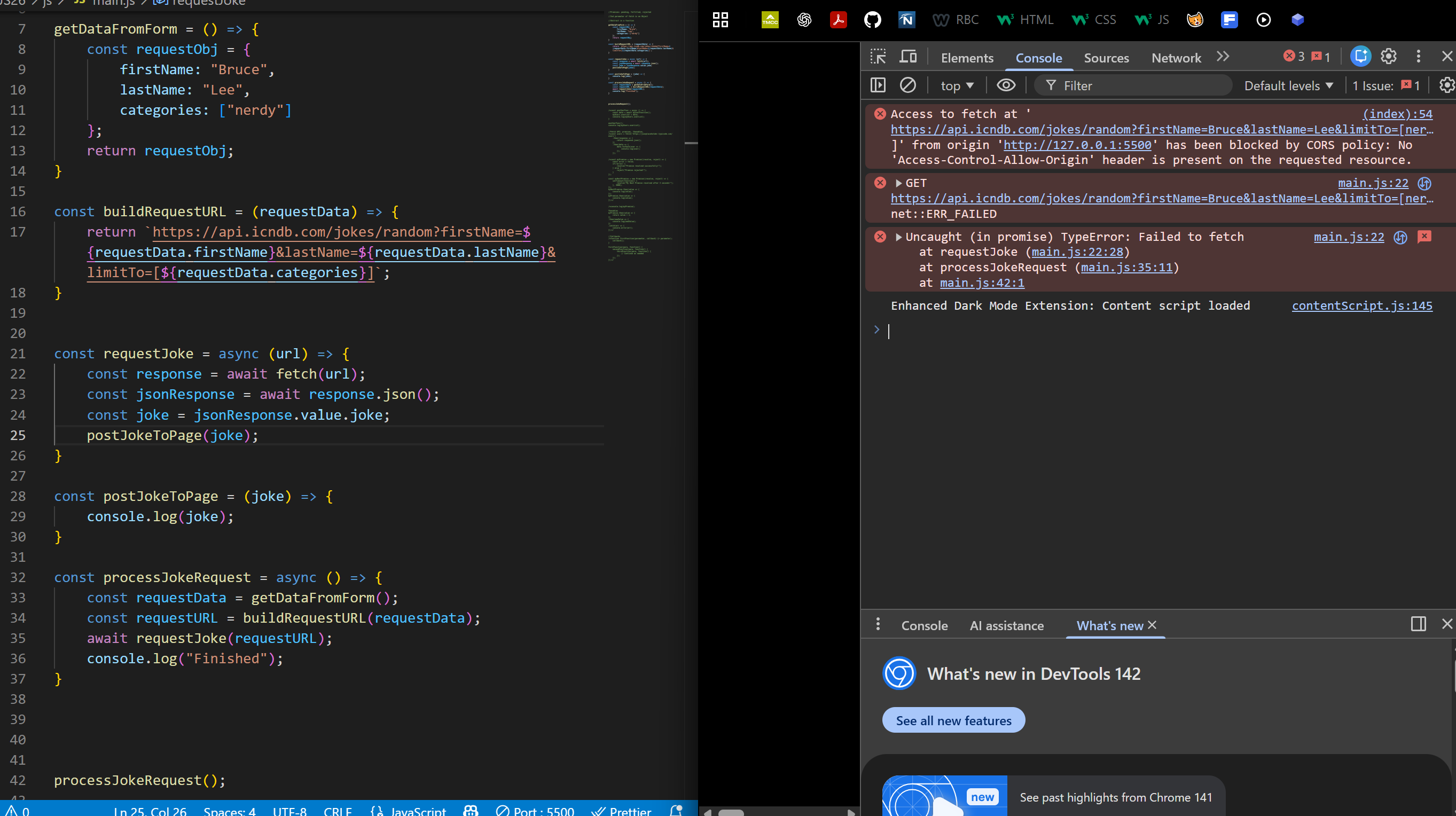Open the apps grid icon

coord(720,20)
